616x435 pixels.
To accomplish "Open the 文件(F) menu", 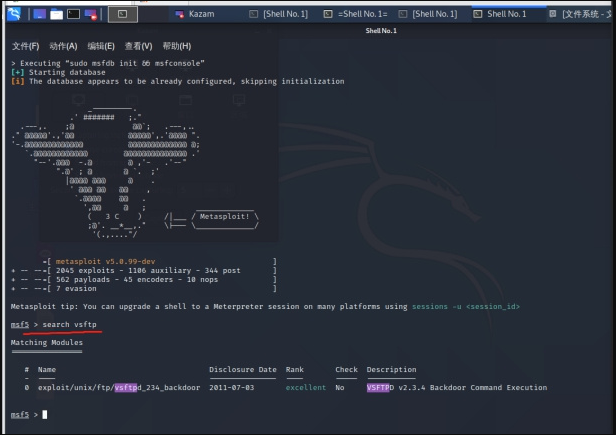I will point(26,46).
